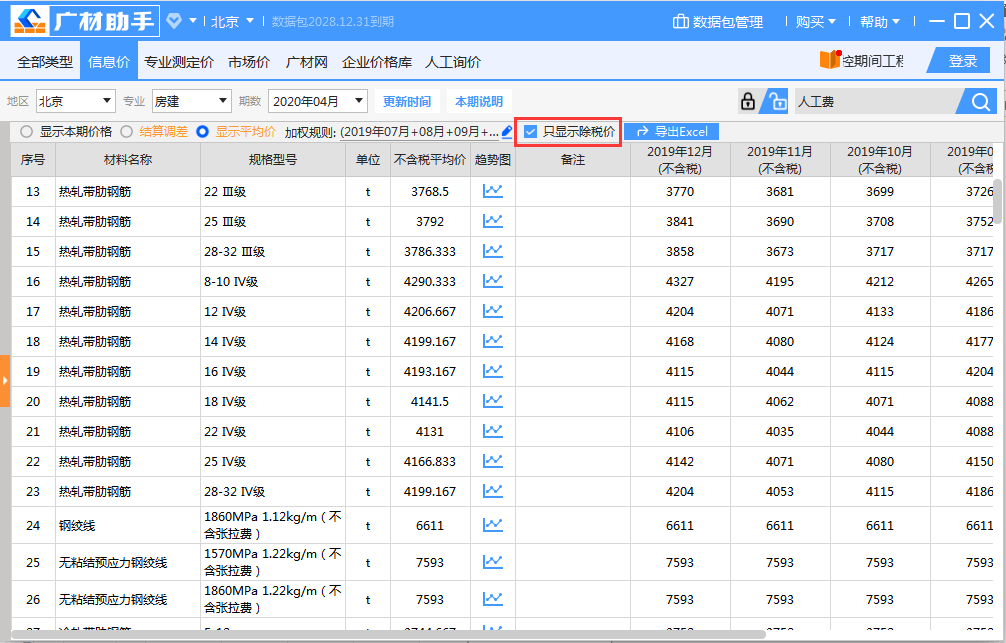1006x643 pixels.
Task: Open dropdown arrow next to diamond icon
Action: point(192,21)
